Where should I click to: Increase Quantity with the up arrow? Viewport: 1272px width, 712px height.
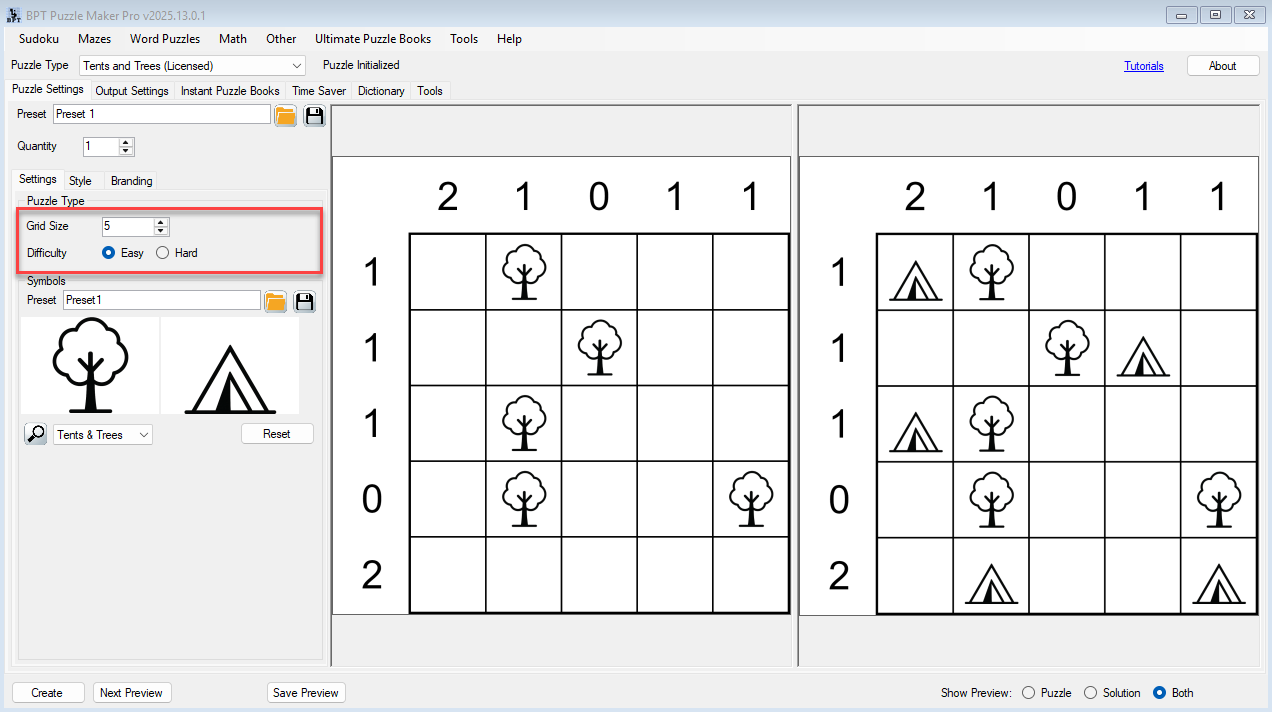point(126,142)
